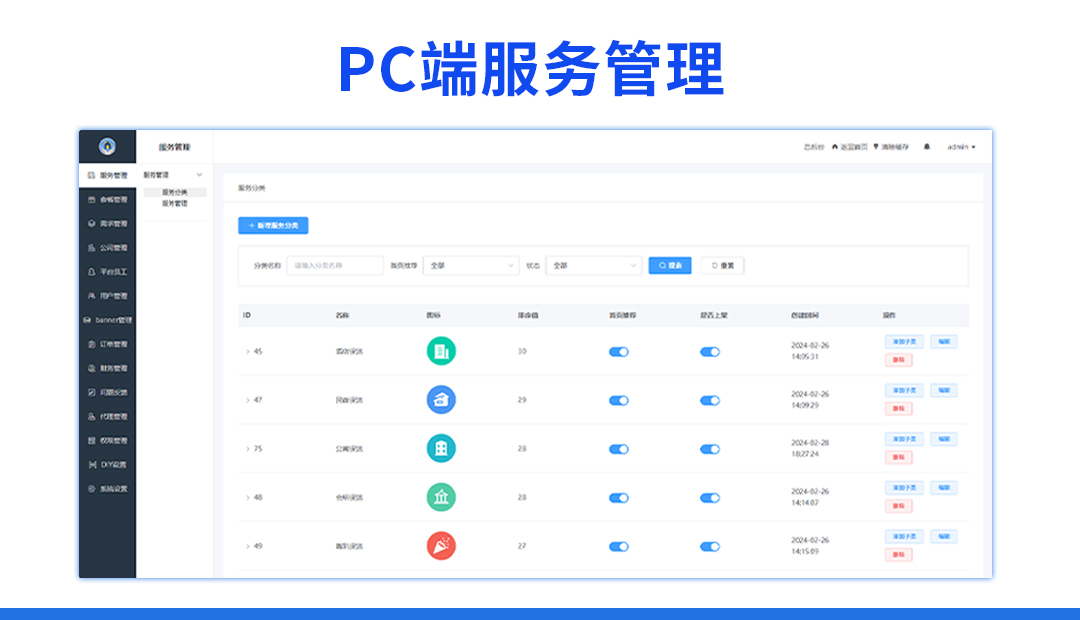
Task: Open the 状态 filter dropdown
Action: pos(593,266)
